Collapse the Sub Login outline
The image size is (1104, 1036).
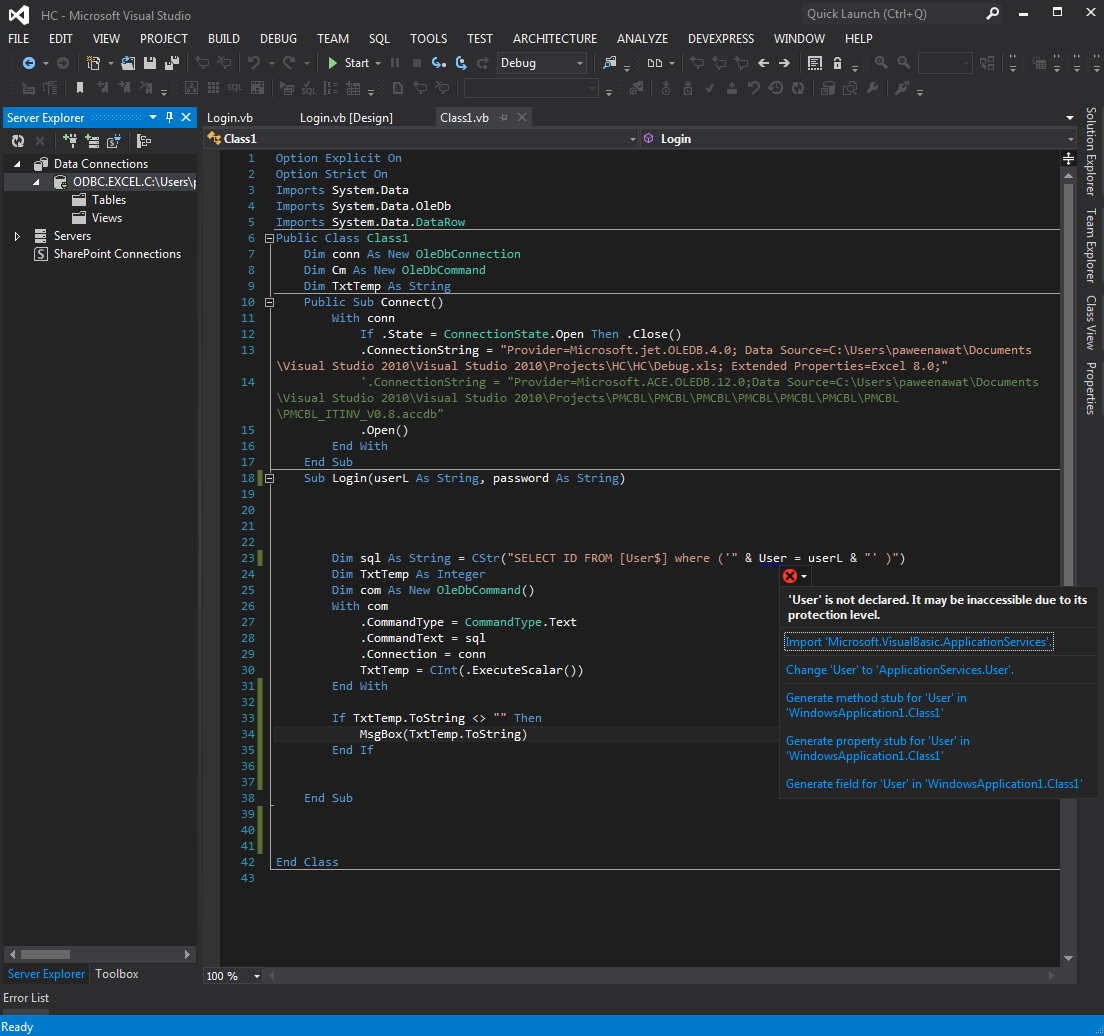pyautogui.click(x=269, y=479)
